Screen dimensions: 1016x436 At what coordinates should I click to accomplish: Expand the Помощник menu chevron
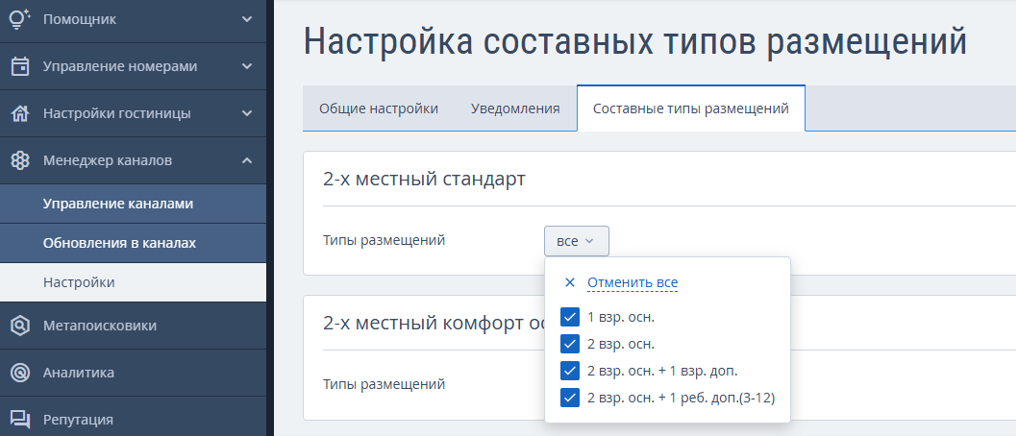pos(247,19)
